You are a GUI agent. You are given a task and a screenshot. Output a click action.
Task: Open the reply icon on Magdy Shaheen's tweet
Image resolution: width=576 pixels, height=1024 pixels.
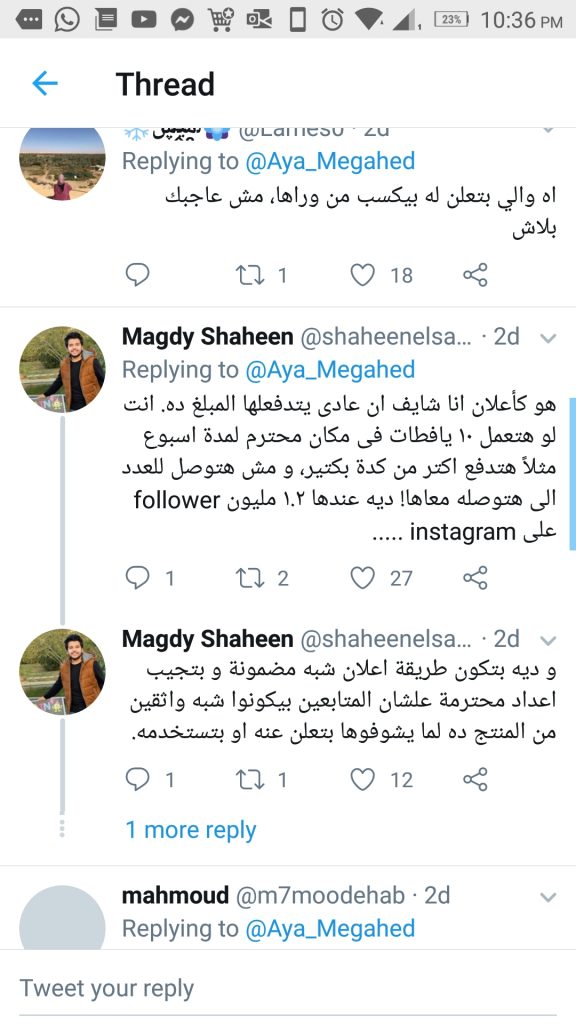(x=138, y=578)
